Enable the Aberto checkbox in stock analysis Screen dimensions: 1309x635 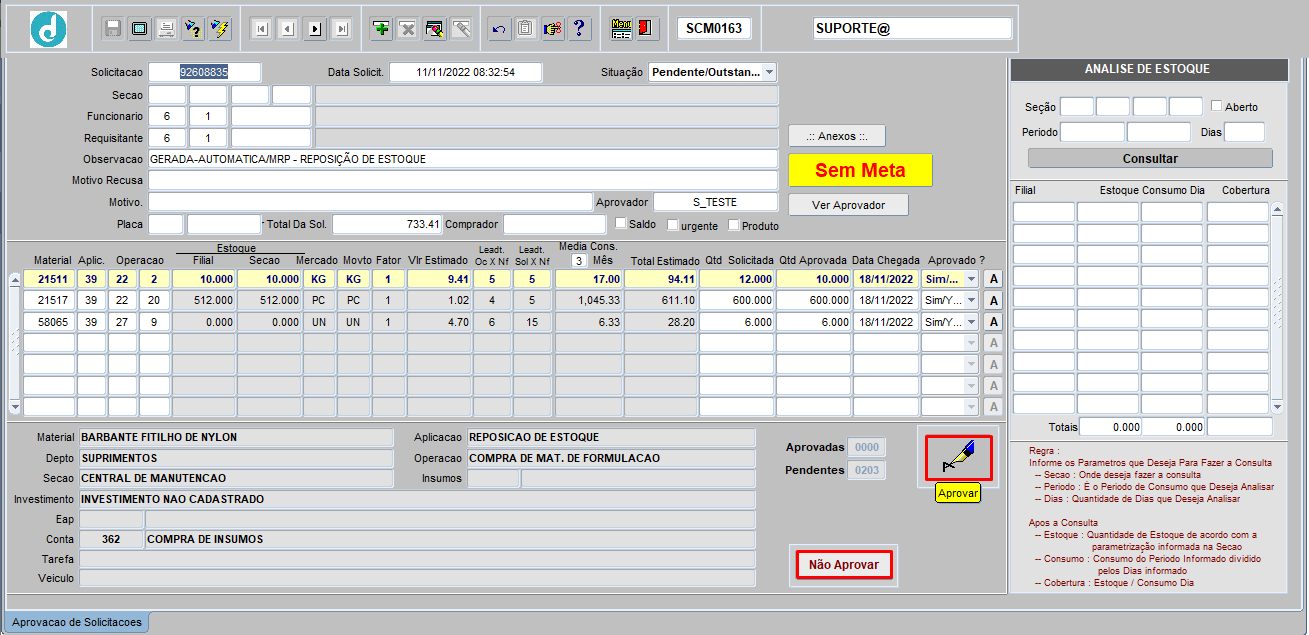1216,106
